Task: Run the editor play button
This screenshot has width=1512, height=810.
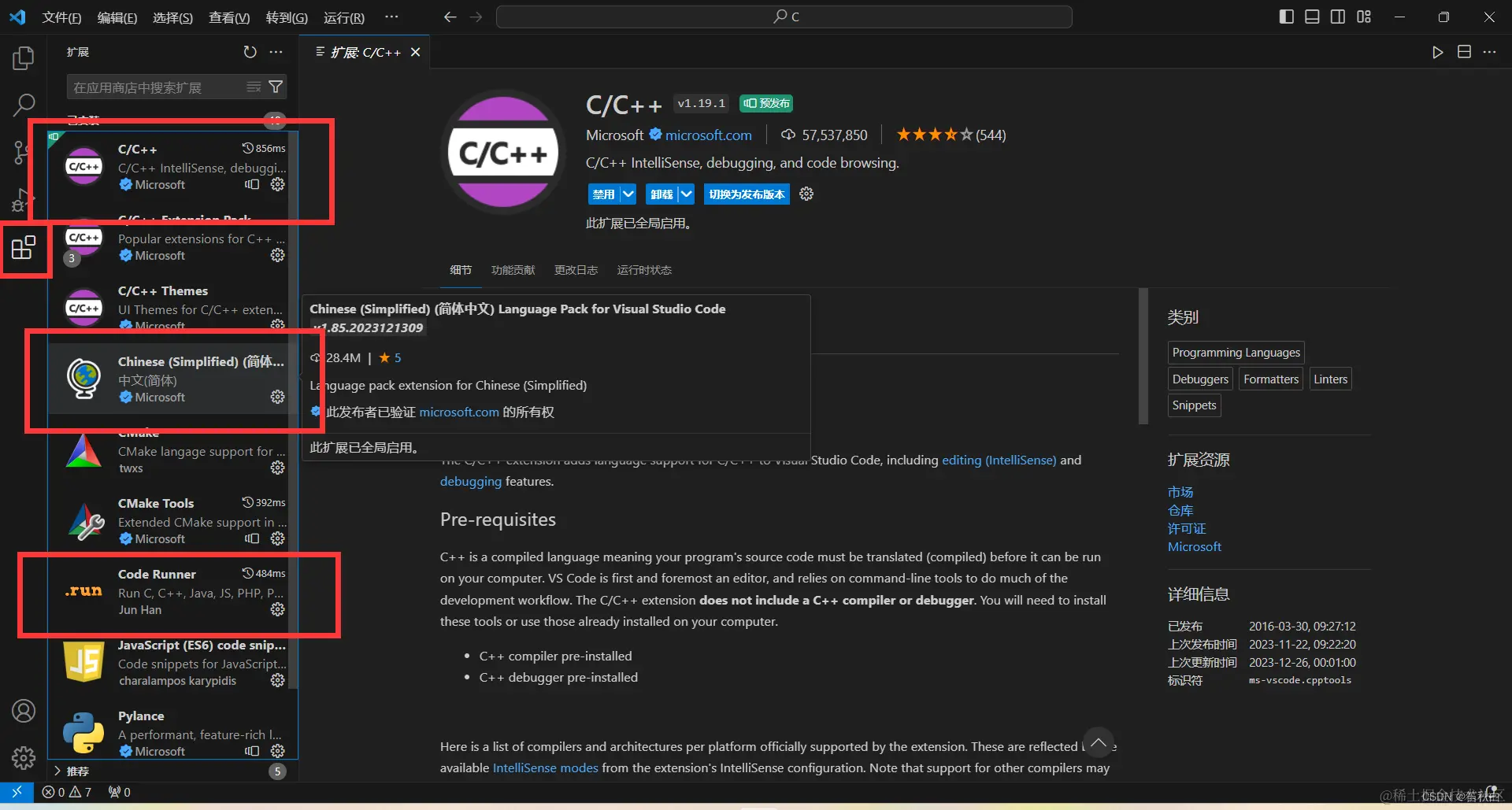Action: pos(1438,52)
